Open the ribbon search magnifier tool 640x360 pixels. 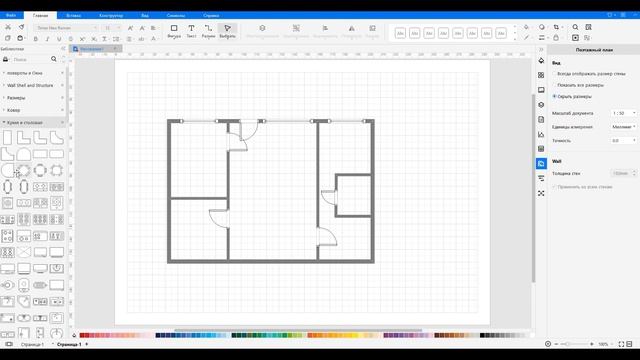click(x=575, y=27)
